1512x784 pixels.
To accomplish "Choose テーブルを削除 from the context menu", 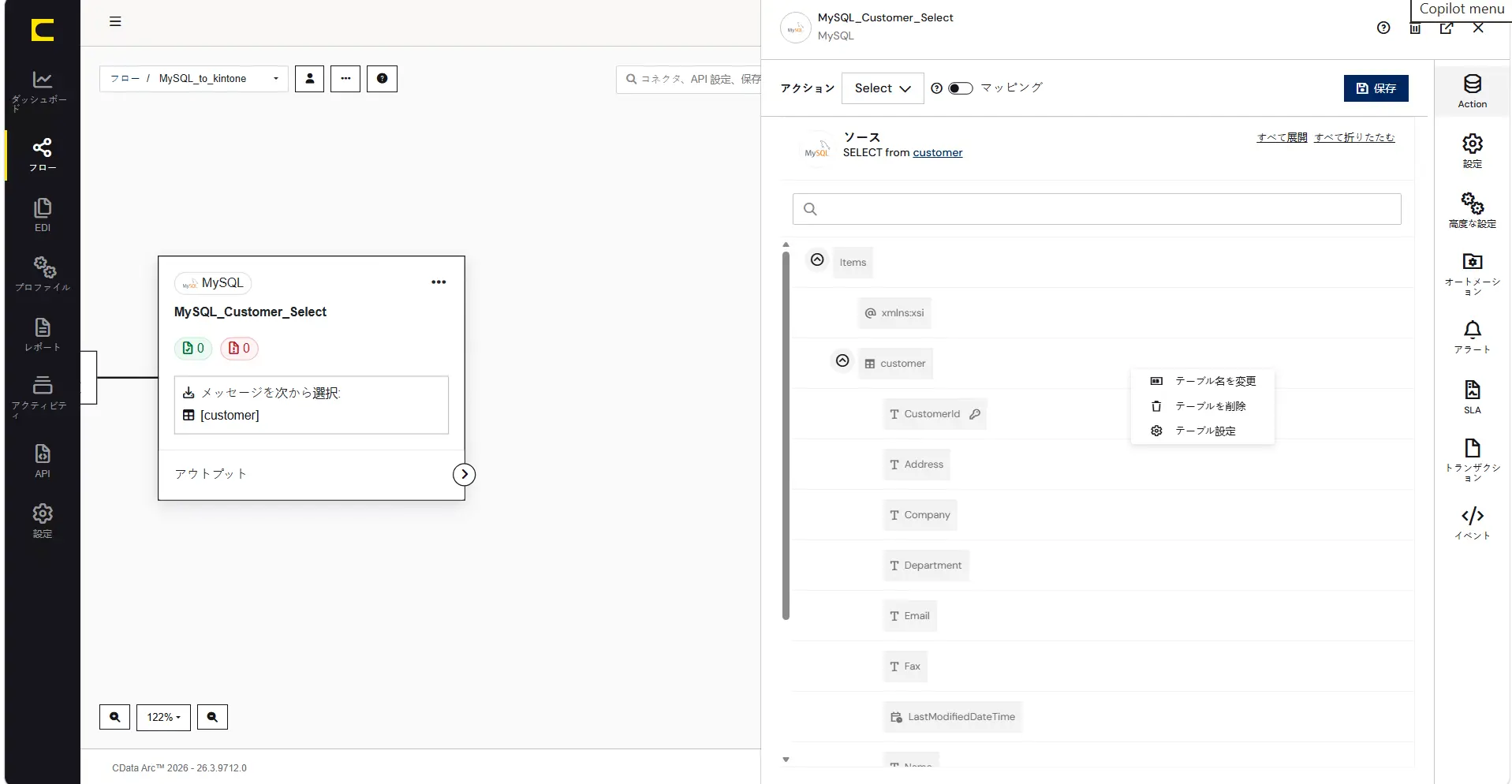I will click(x=1202, y=406).
